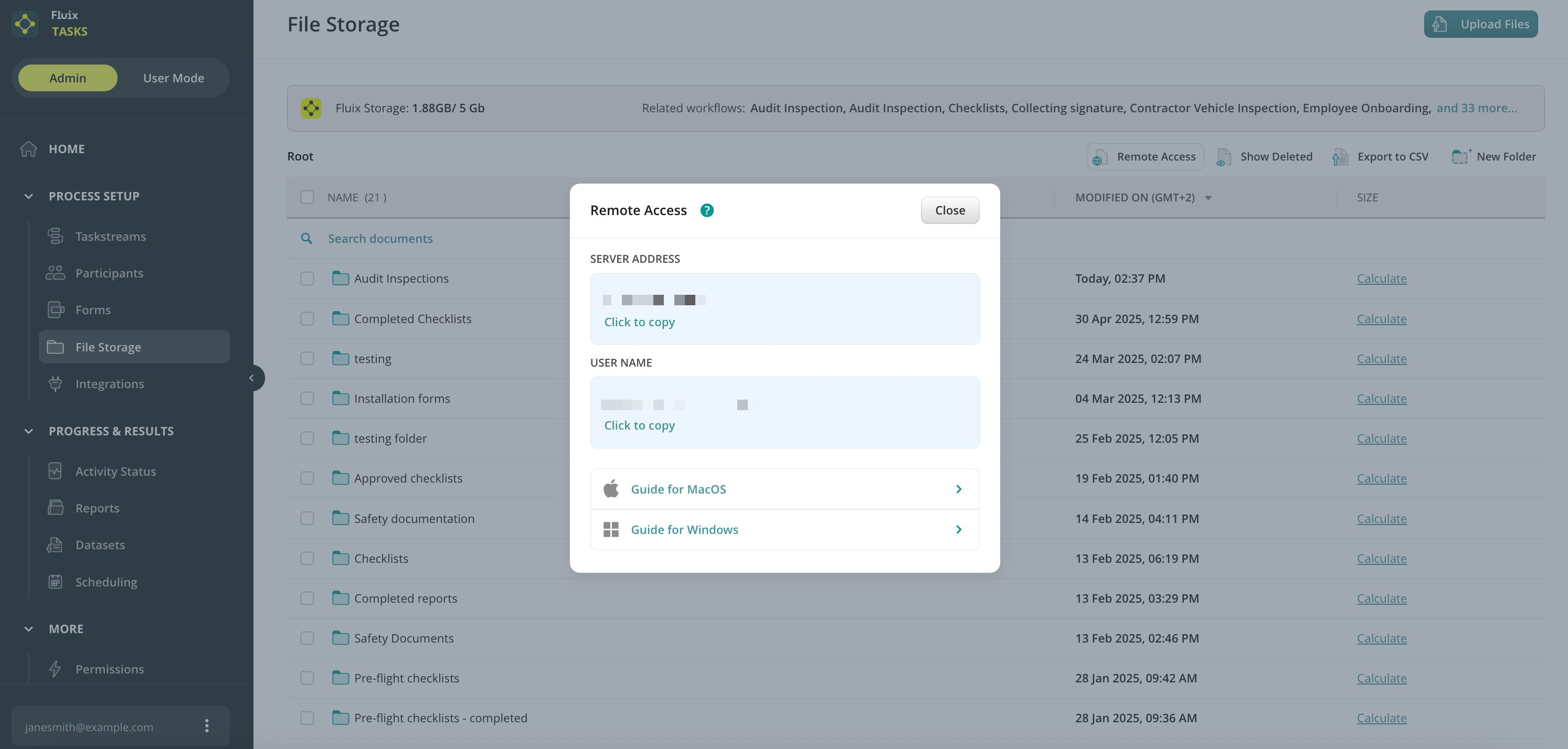The height and width of the screenshot is (749, 1568).
Task: Collapse the PROGRESS & RESULTS section
Action: 29,431
